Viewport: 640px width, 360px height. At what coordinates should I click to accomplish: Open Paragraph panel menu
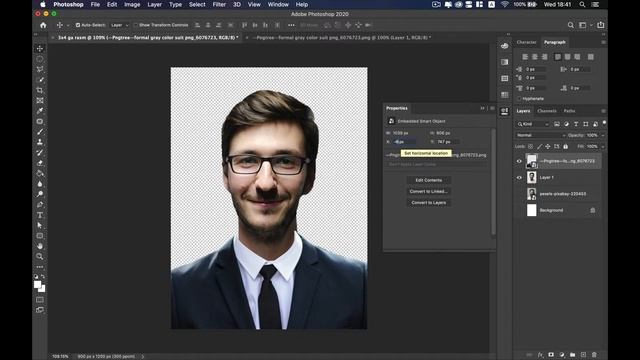(x=603, y=42)
